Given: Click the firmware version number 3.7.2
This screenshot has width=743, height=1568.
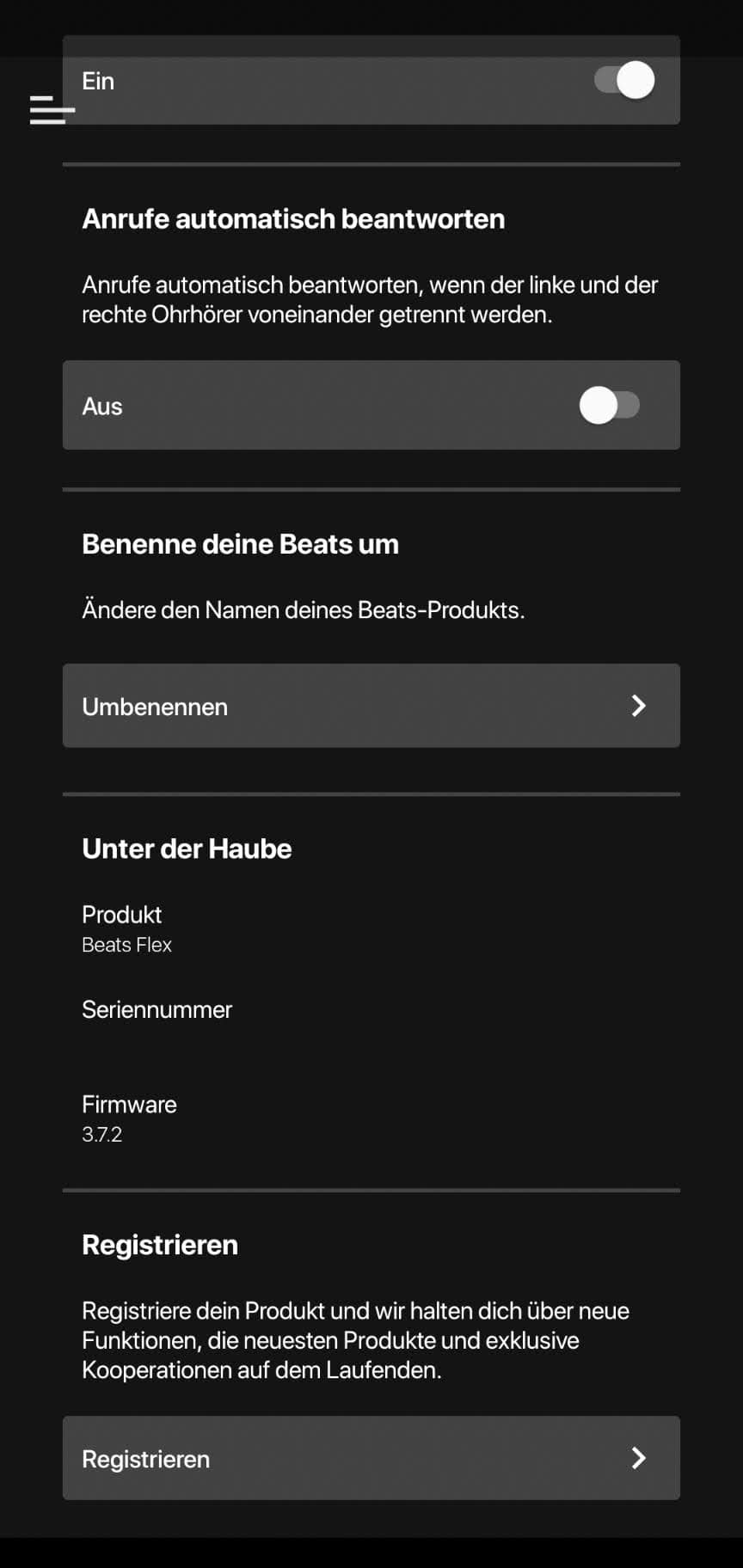Looking at the screenshot, I should click(x=101, y=1135).
